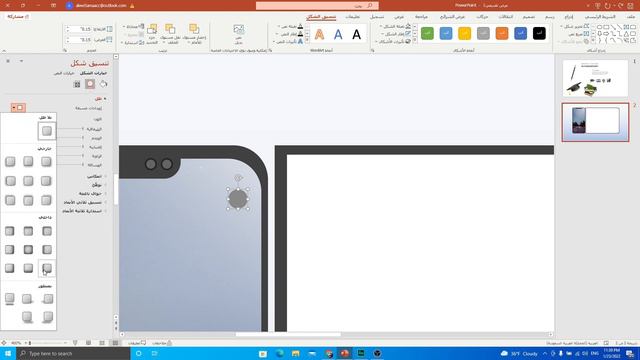Choose the black WordArt letter A style

click(x=356, y=34)
